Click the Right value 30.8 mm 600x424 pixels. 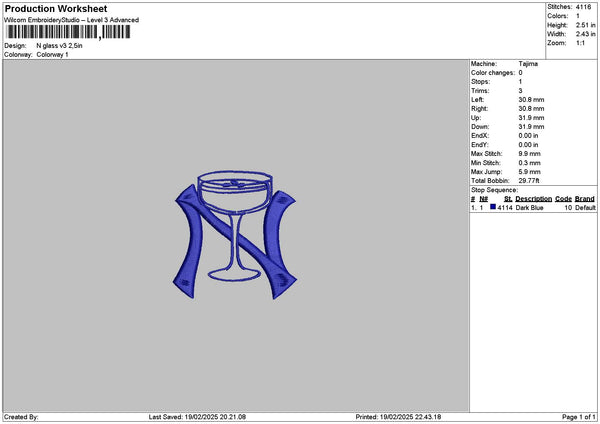tap(531, 109)
